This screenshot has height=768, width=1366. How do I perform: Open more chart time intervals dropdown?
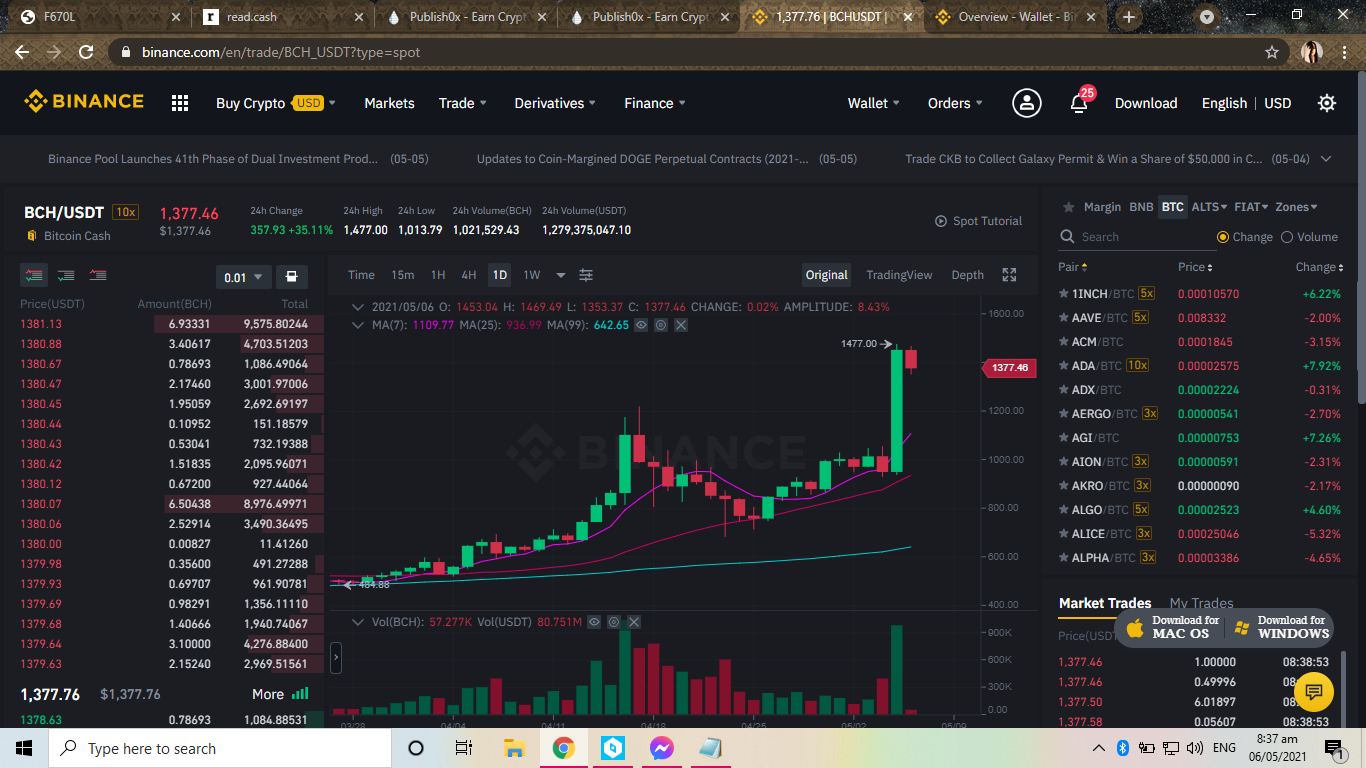561,275
